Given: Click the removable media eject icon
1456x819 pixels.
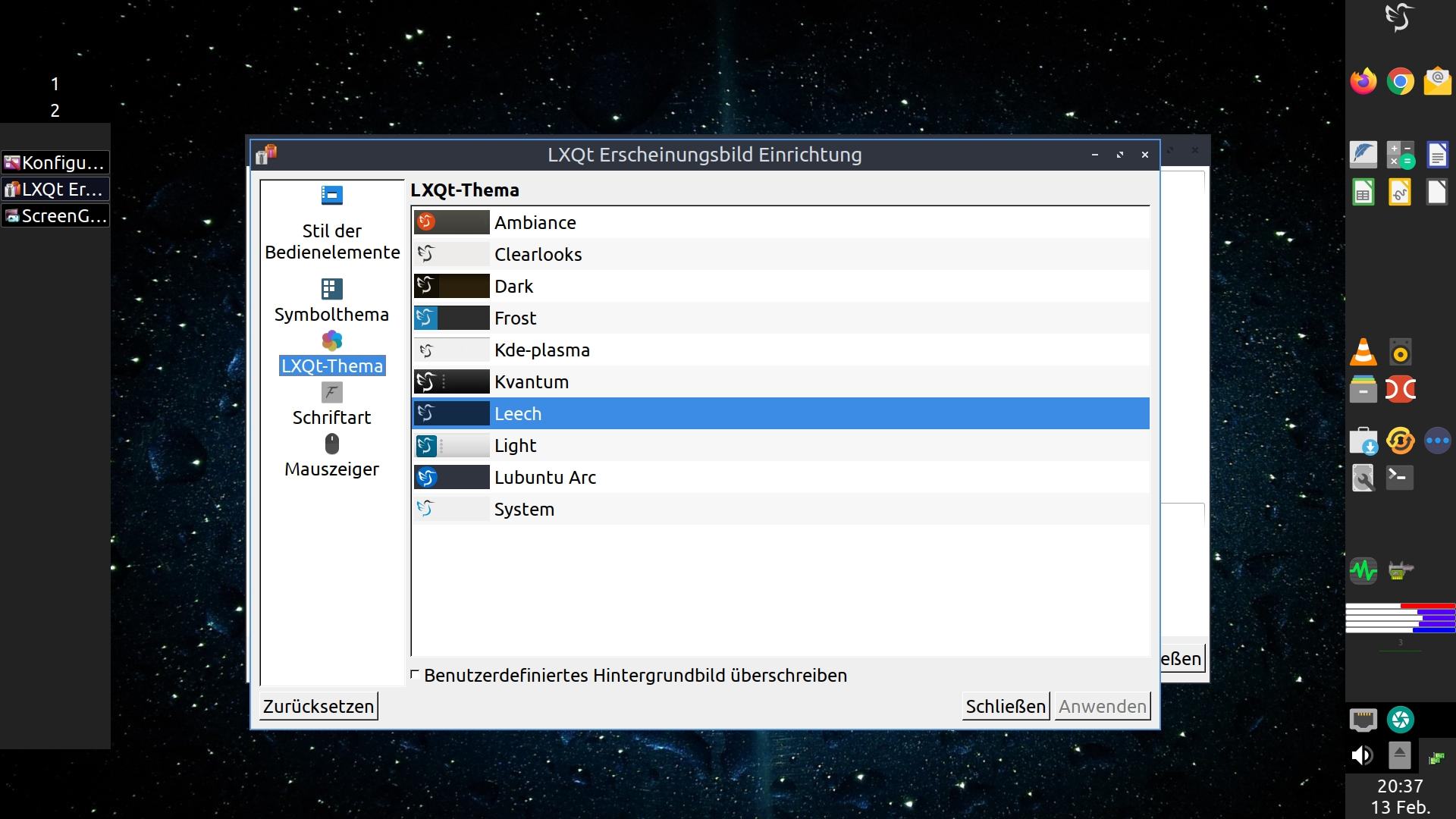Looking at the screenshot, I should tap(1399, 755).
